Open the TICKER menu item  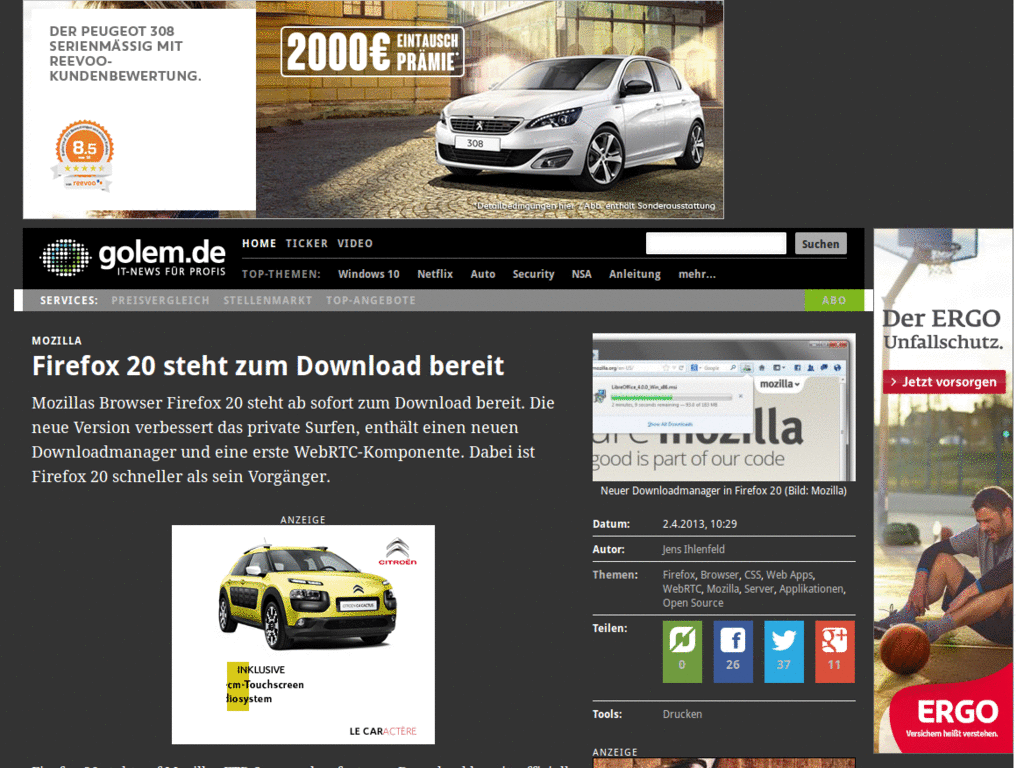point(306,244)
